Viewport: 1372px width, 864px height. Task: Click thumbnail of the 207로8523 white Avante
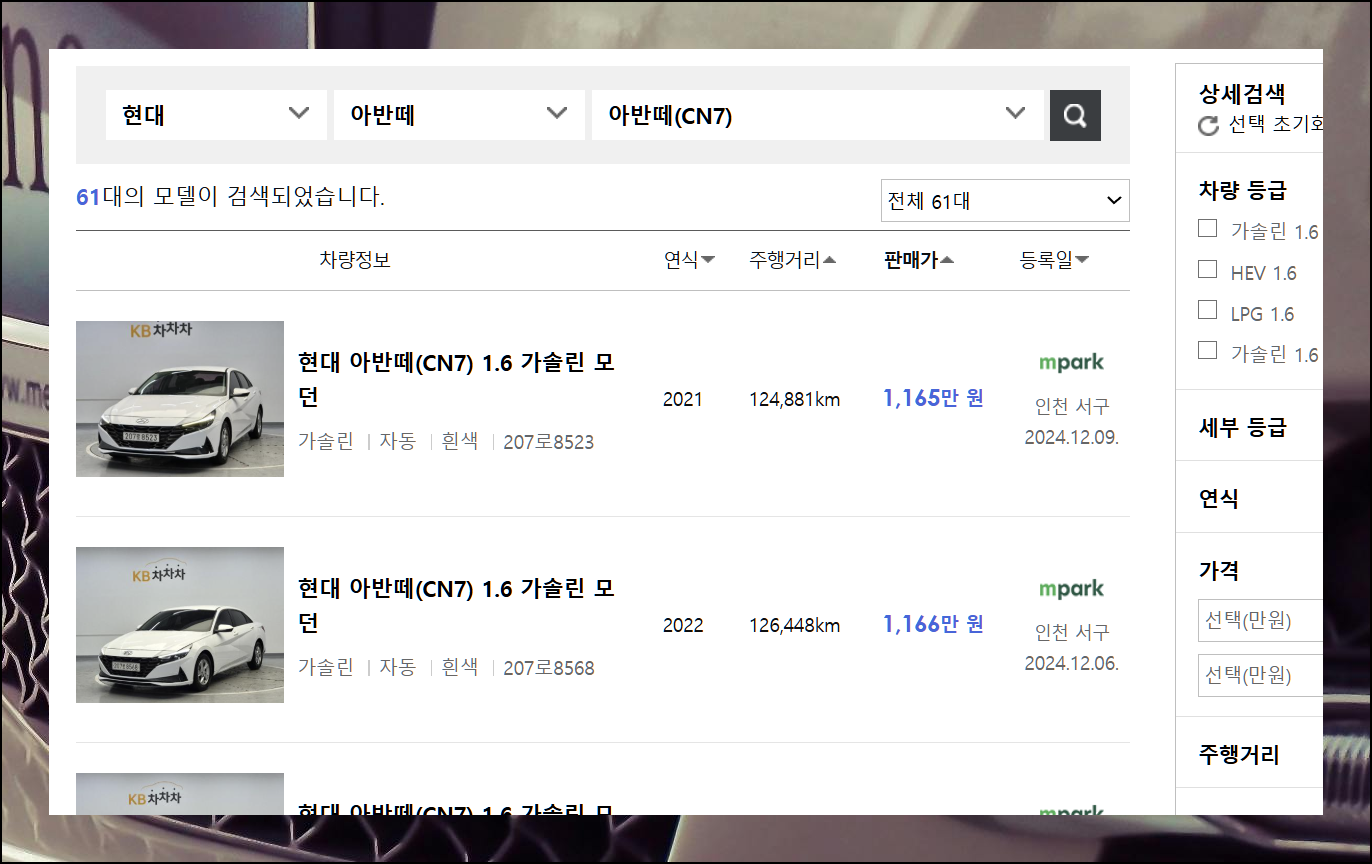point(180,399)
